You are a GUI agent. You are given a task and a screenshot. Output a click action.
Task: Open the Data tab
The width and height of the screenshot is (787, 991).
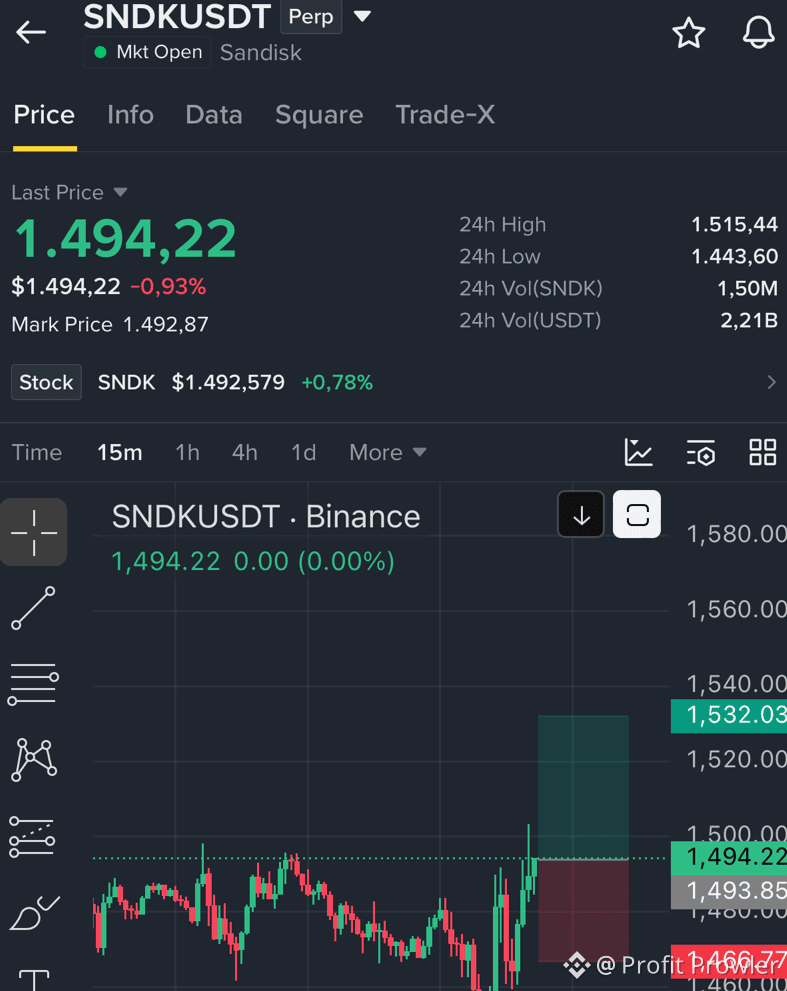coord(214,115)
